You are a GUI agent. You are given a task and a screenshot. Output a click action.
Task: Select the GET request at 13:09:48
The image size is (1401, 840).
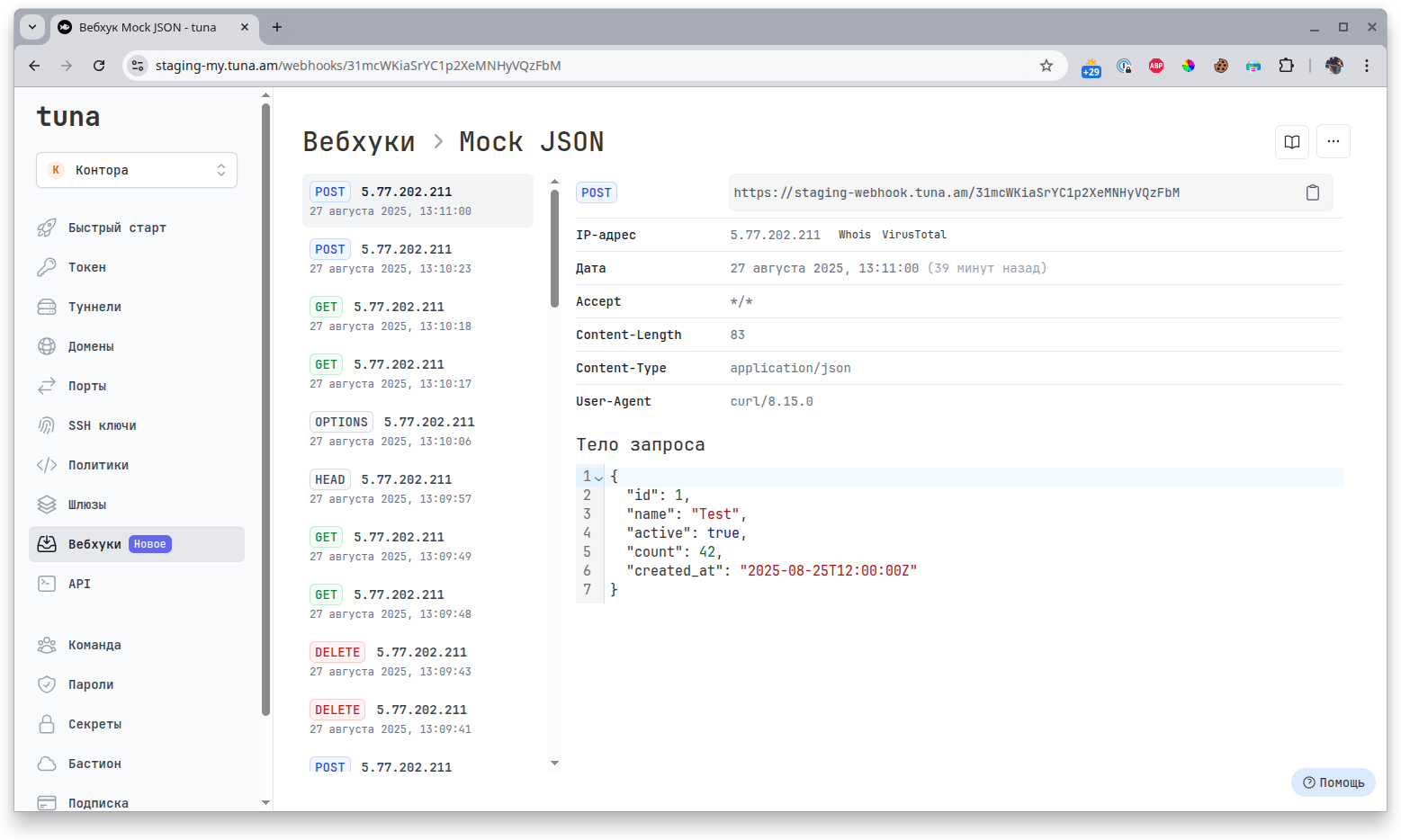click(418, 603)
